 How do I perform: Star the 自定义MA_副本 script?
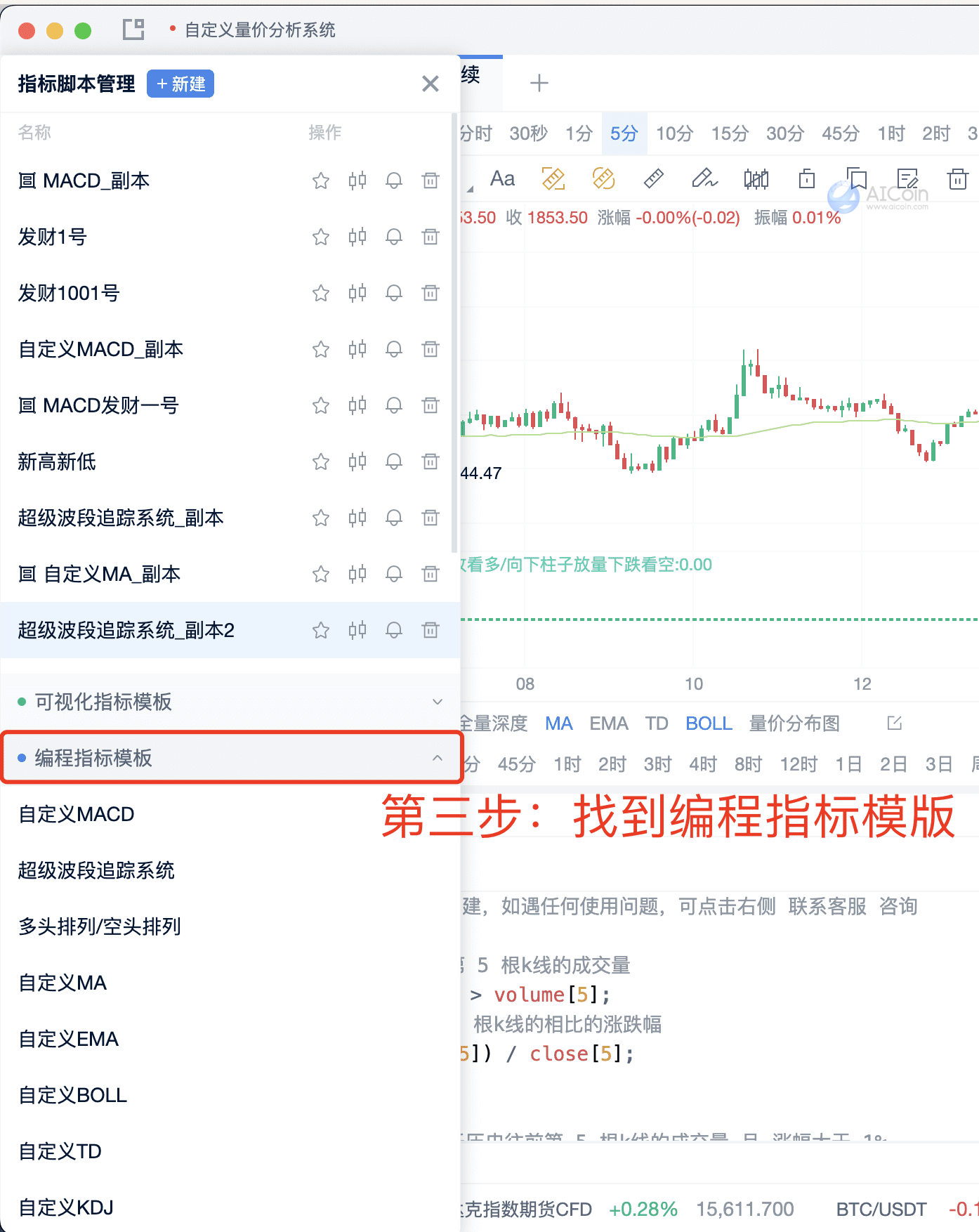point(321,574)
